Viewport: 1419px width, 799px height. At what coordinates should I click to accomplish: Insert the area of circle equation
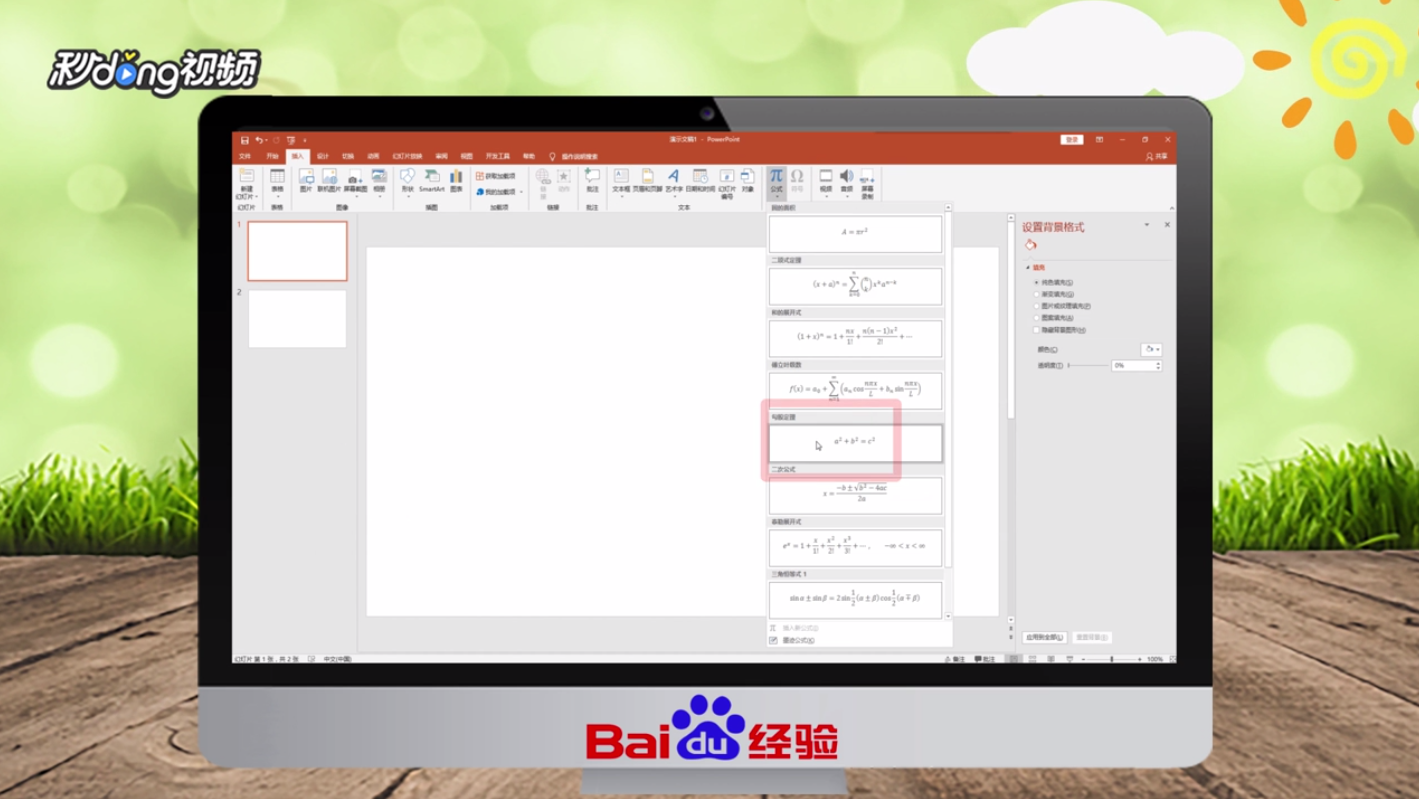[855, 234]
